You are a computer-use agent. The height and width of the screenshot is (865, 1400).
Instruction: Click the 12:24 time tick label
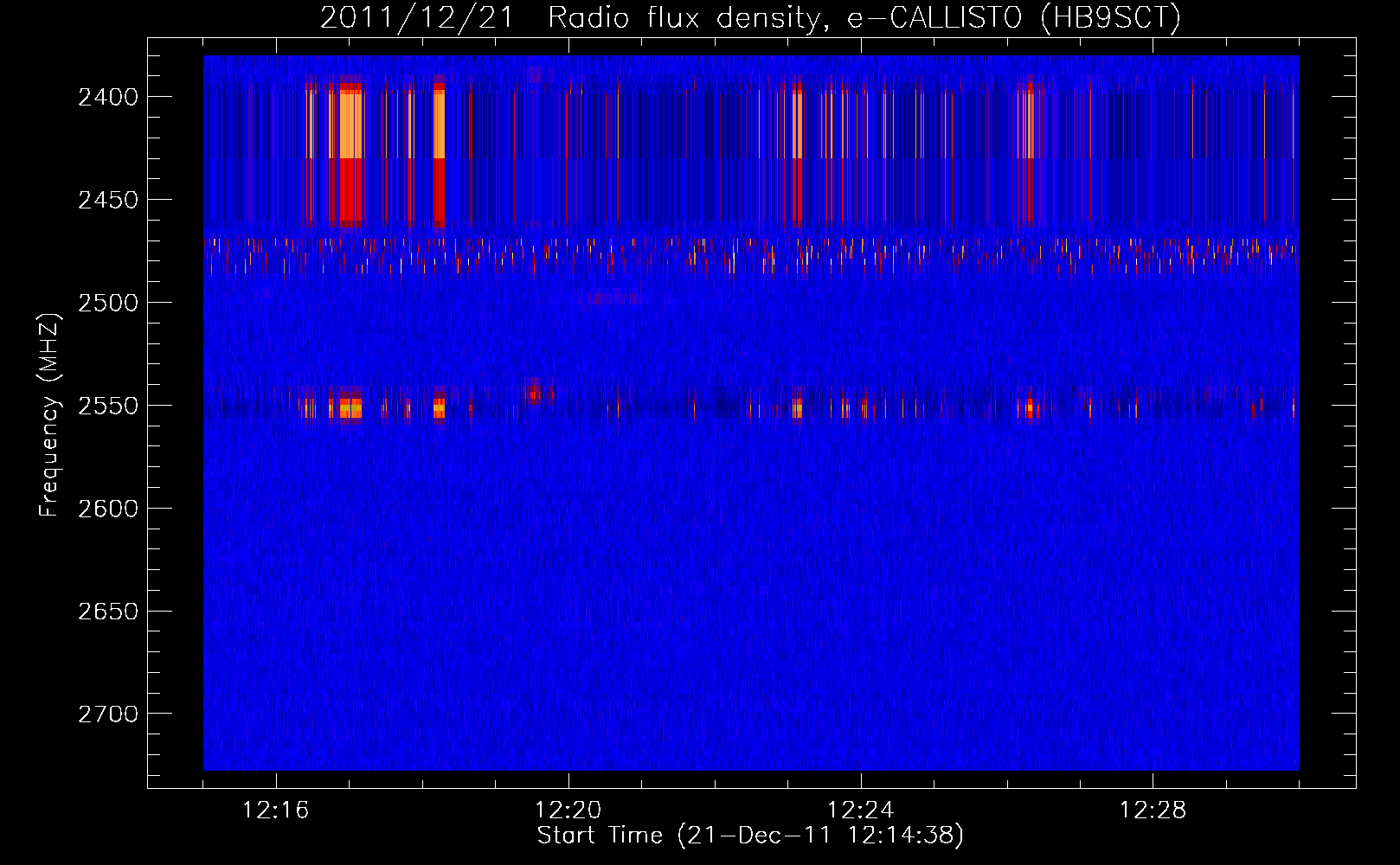861,811
